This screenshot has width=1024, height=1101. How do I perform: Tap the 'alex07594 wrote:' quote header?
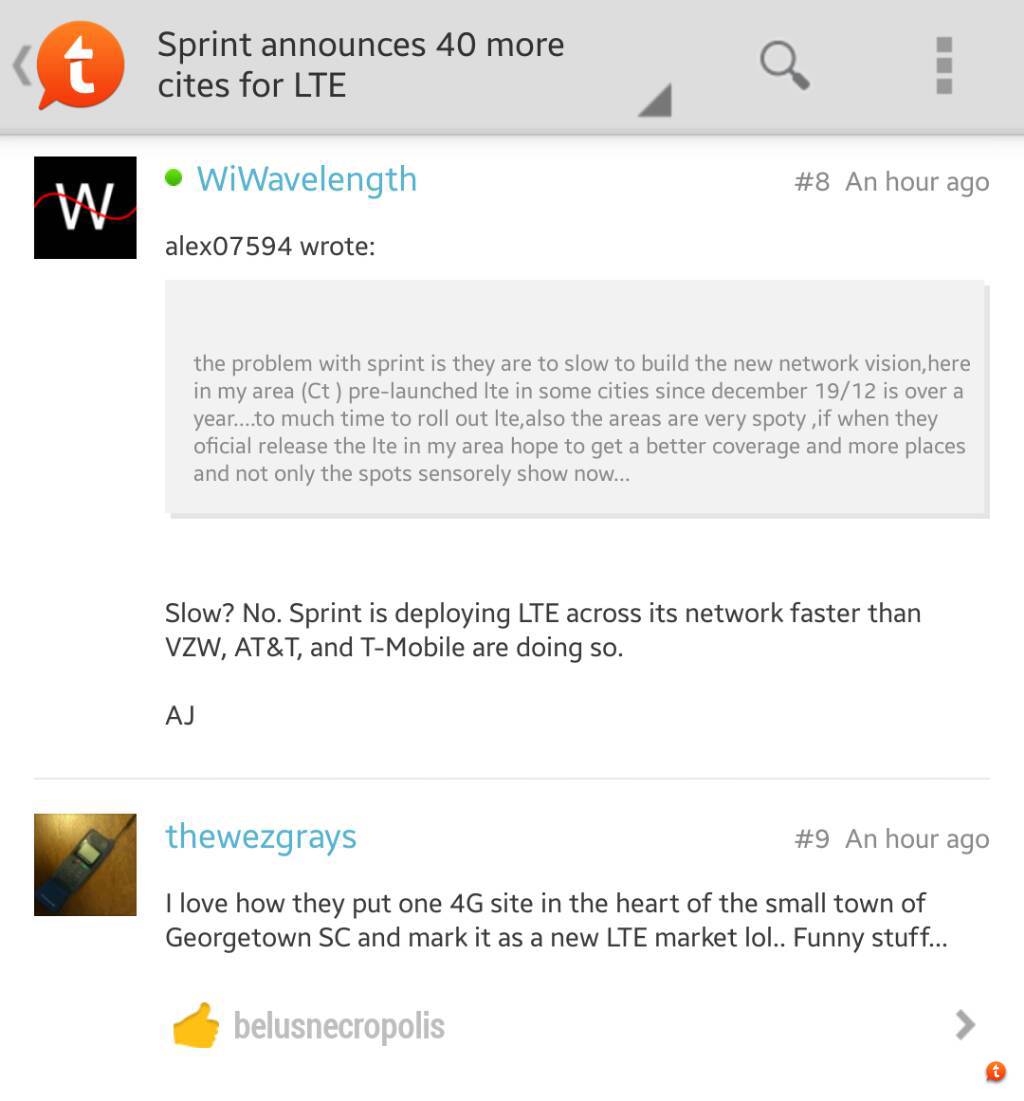270,246
